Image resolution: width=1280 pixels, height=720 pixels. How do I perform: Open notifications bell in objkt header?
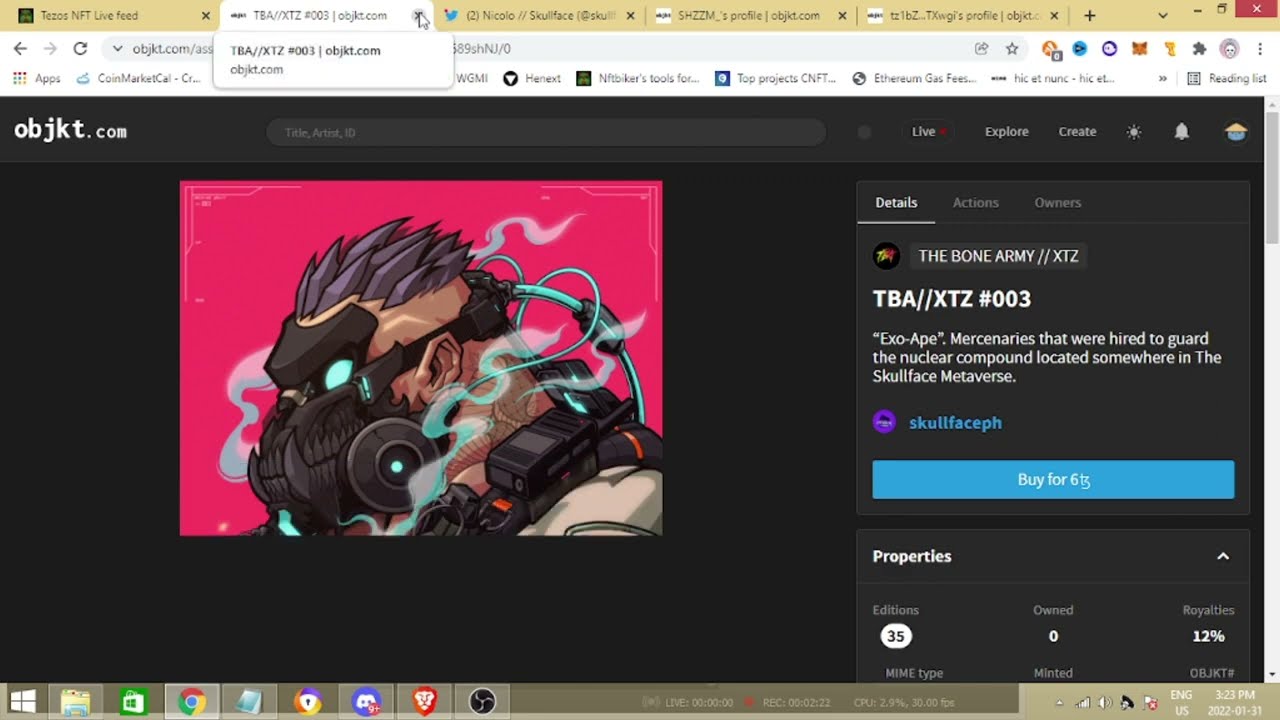point(1181,132)
